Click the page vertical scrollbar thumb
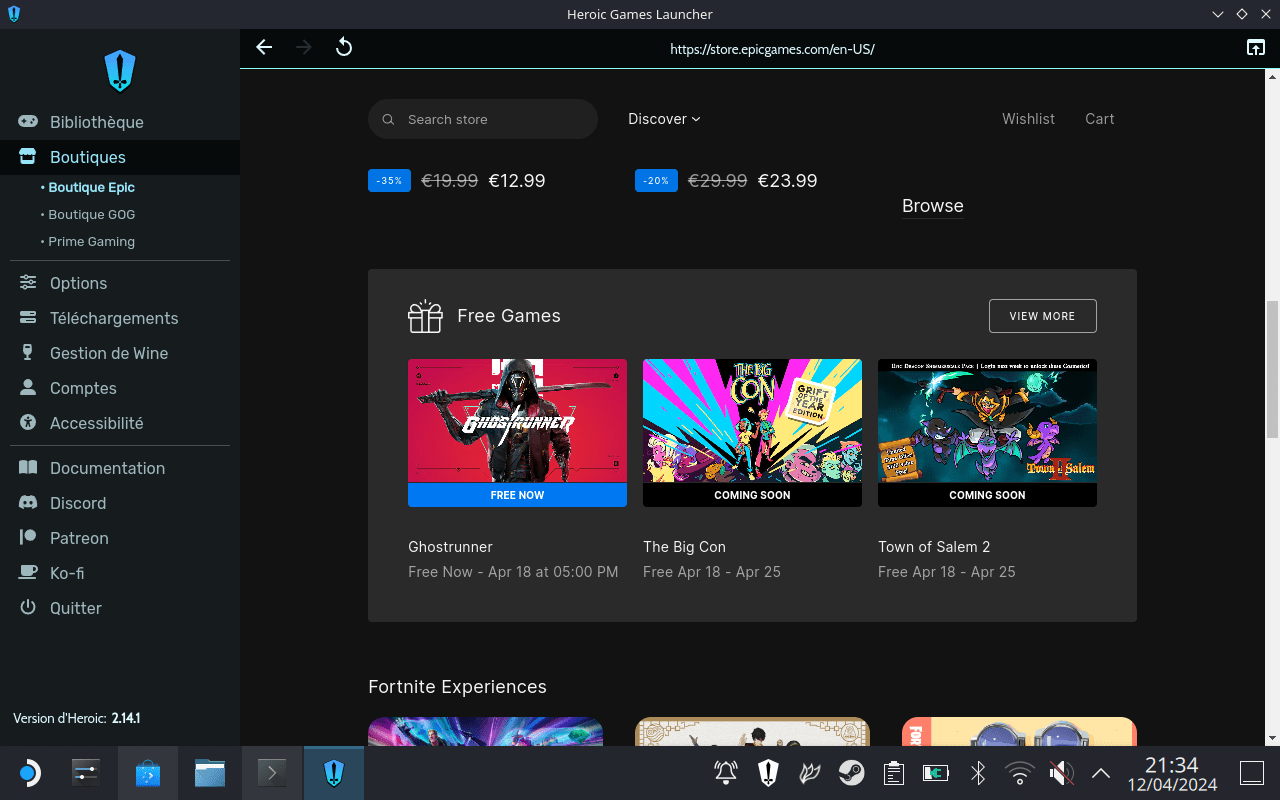 point(1272,369)
